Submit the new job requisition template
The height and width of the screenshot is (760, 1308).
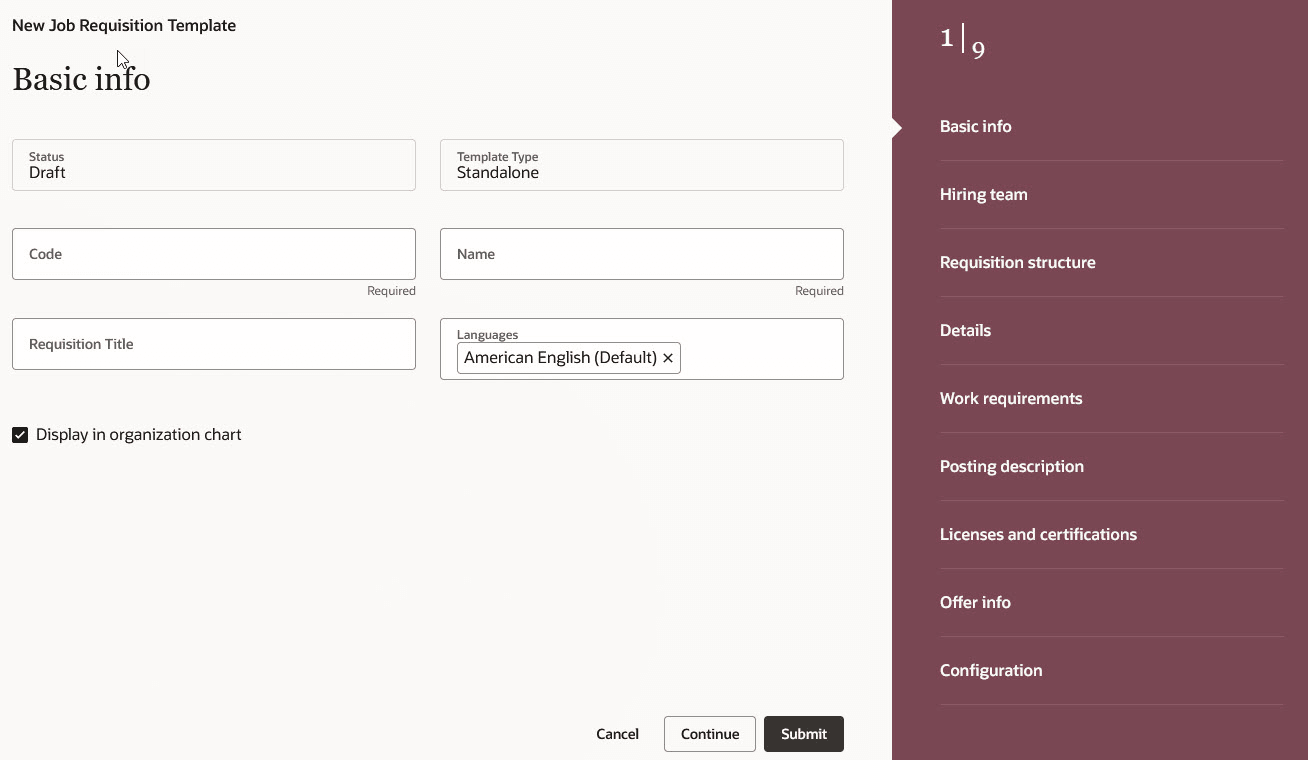[803, 733]
